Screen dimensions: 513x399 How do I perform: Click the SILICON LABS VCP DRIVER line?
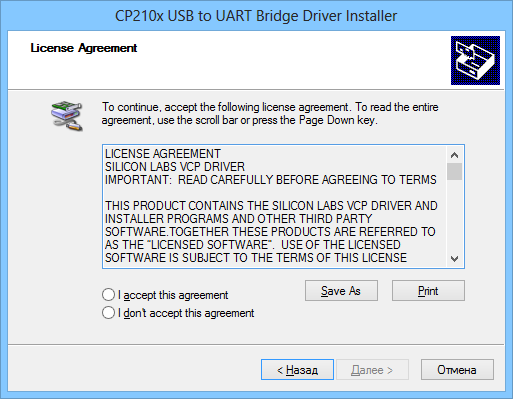pos(175,167)
